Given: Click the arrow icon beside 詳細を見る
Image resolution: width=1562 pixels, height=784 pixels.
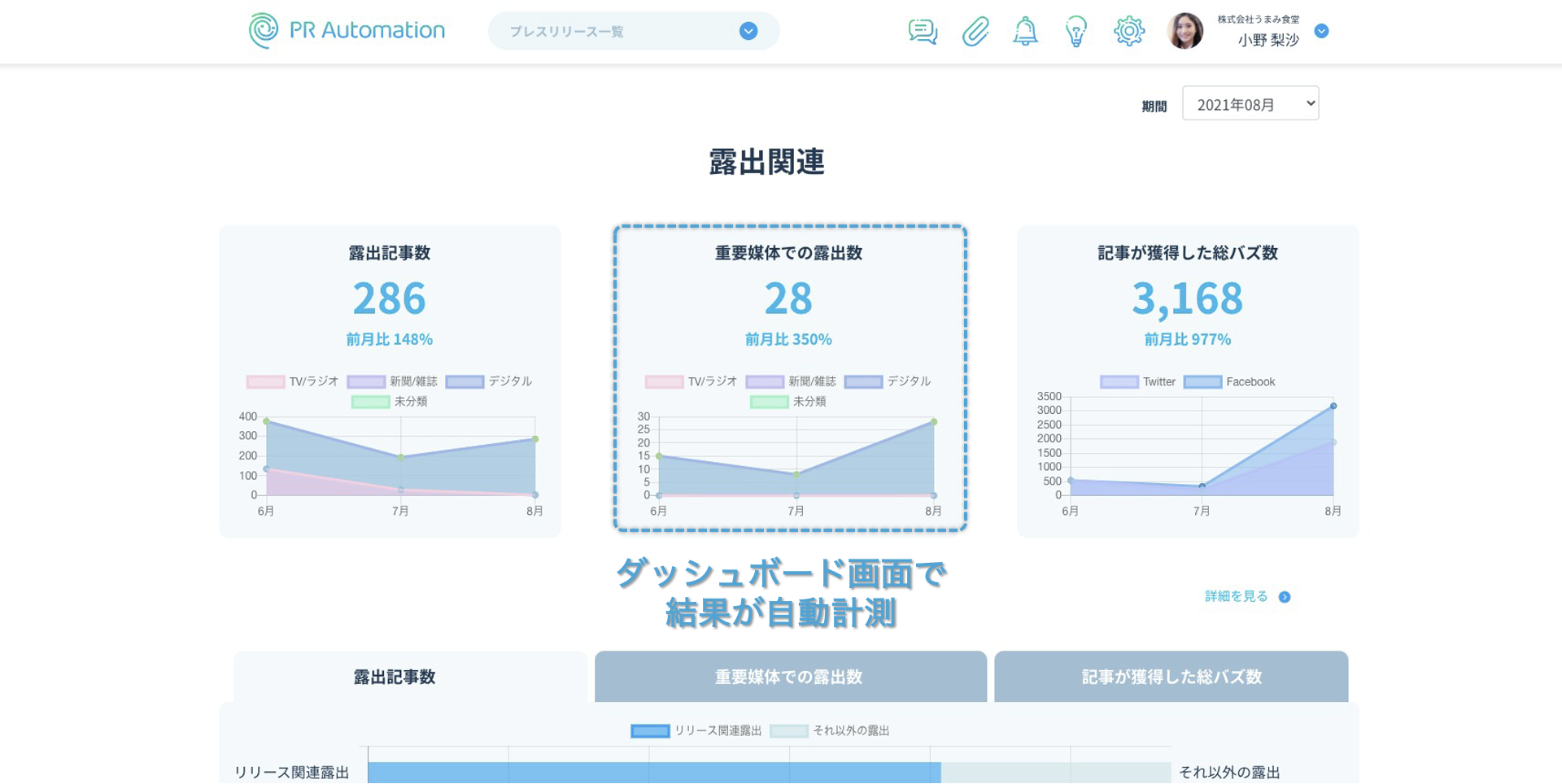Looking at the screenshot, I should [1285, 597].
